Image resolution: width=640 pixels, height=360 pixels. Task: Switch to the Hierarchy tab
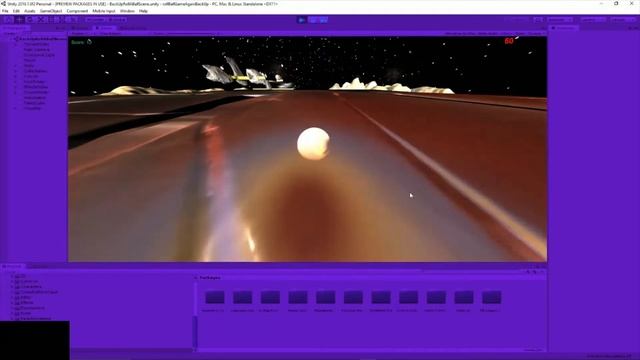pyautogui.click(x=15, y=28)
